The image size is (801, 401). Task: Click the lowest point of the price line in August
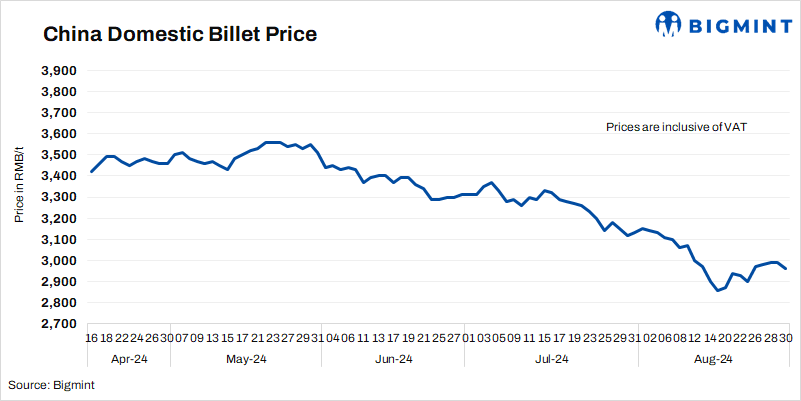pyautogui.click(x=717, y=291)
